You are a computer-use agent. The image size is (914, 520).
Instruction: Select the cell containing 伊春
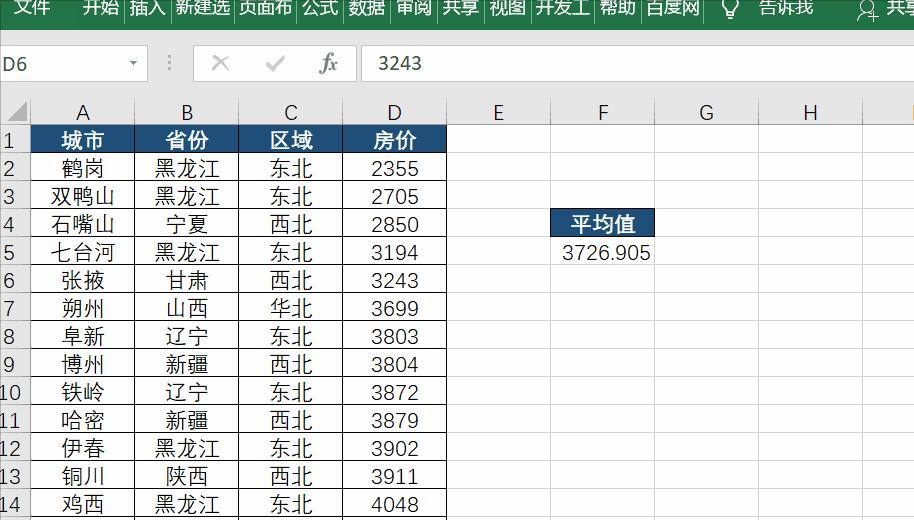tap(83, 448)
